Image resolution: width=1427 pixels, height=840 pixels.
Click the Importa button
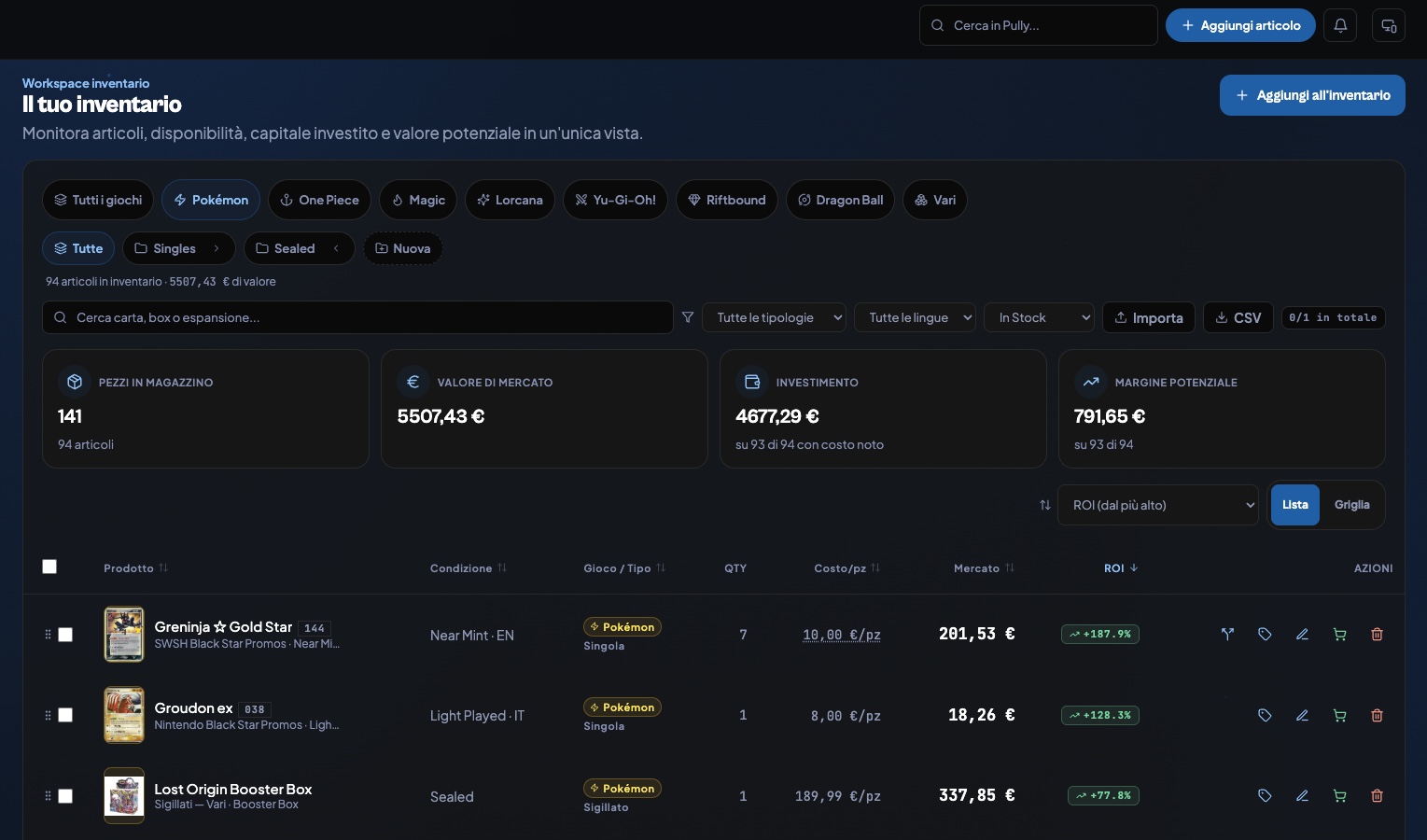point(1149,317)
